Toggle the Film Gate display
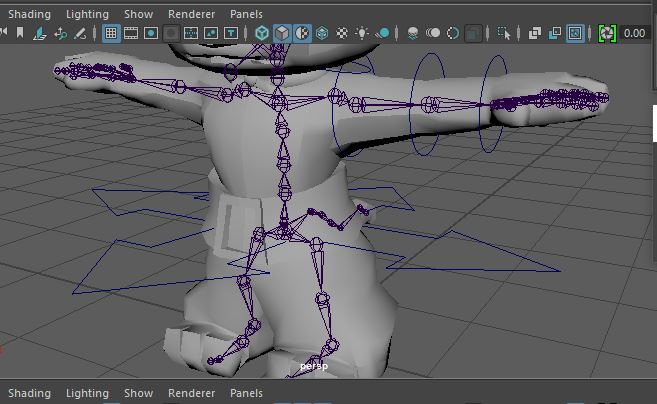Image resolution: width=657 pixels, height=404 pixels. point(131,33)
